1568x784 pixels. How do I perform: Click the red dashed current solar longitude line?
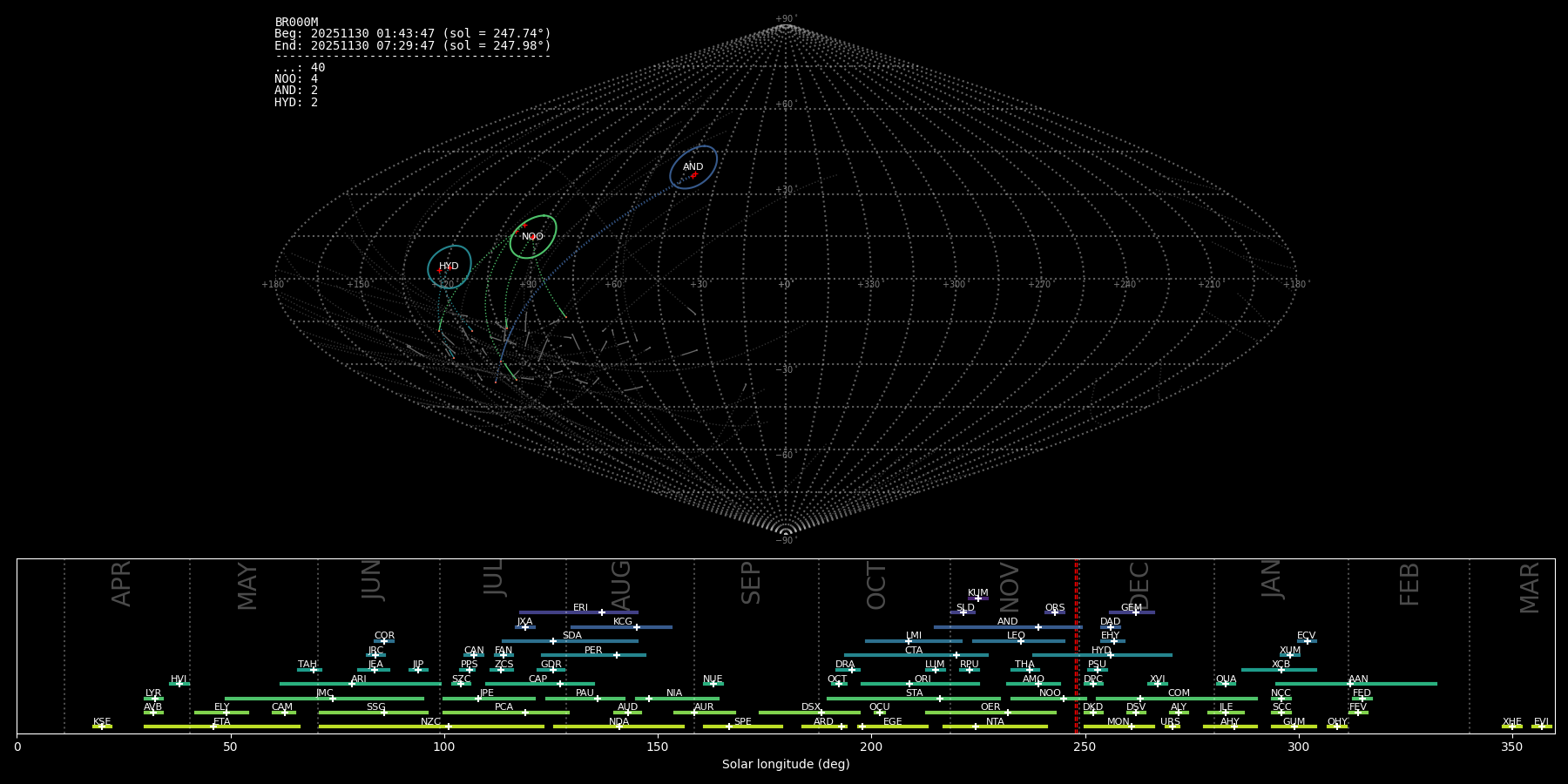(x=1077, y=645)
